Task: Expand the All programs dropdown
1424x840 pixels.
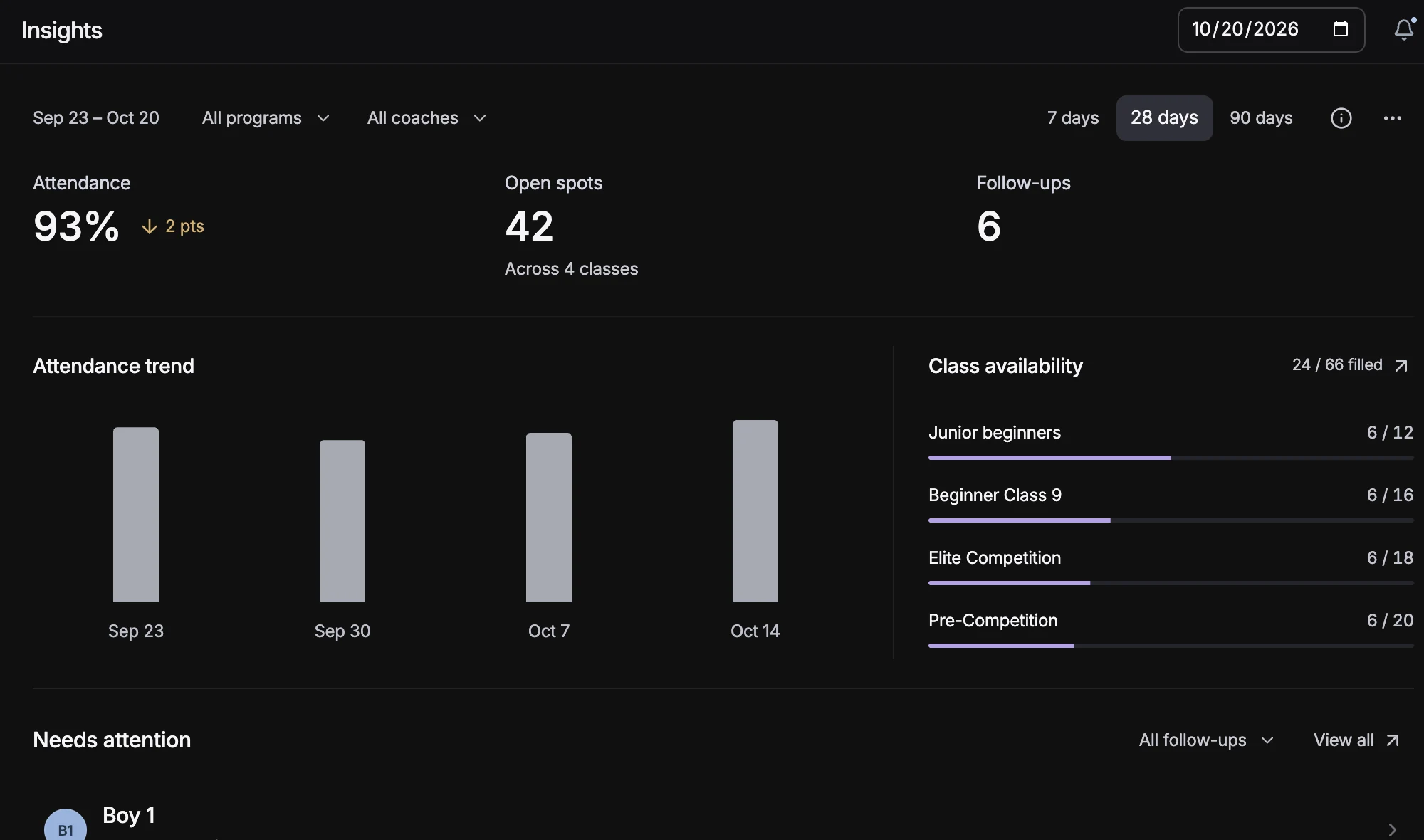Action: tap(266, 118)
